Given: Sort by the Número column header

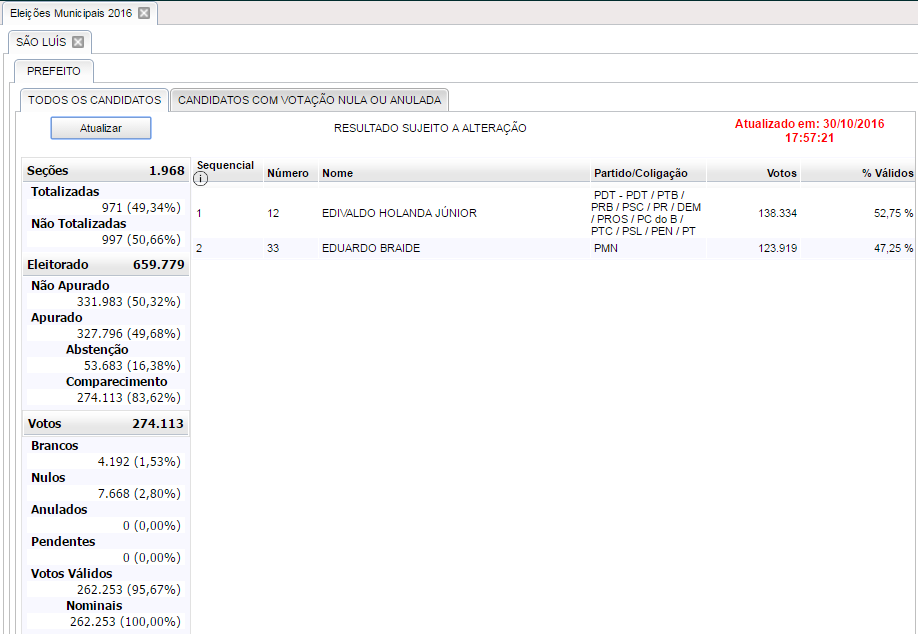Looking at the screenshot, I should 287,173.
